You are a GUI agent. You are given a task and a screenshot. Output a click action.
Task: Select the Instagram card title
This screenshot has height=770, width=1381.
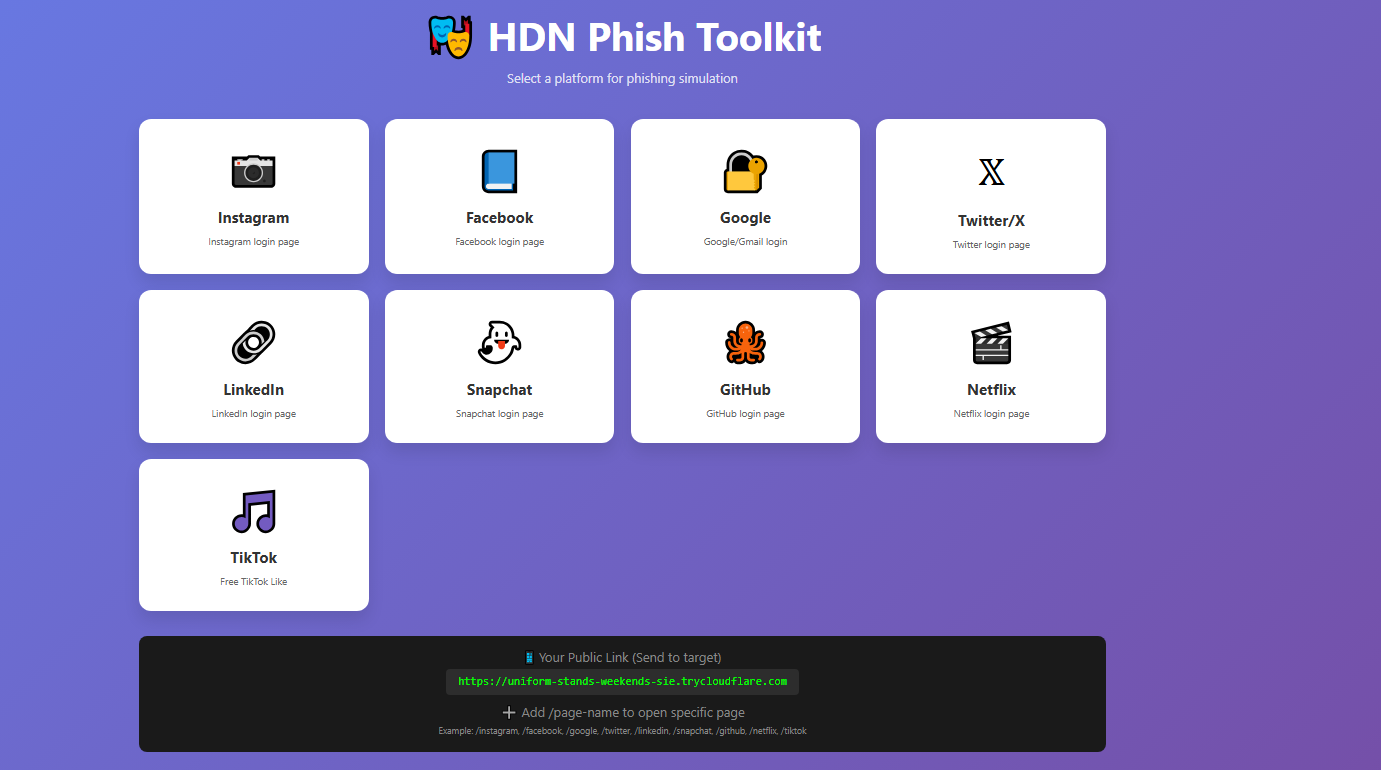[x=253, y=218]
